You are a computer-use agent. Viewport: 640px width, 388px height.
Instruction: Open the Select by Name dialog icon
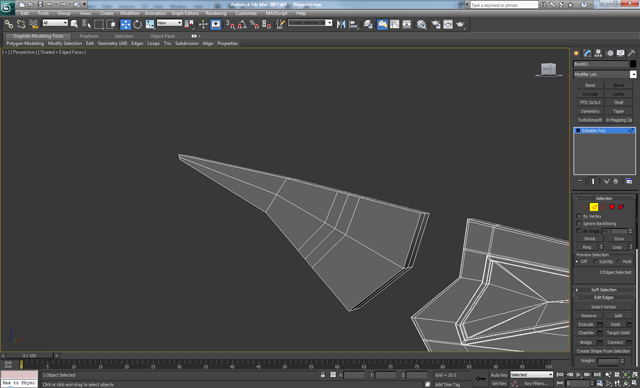86,24
